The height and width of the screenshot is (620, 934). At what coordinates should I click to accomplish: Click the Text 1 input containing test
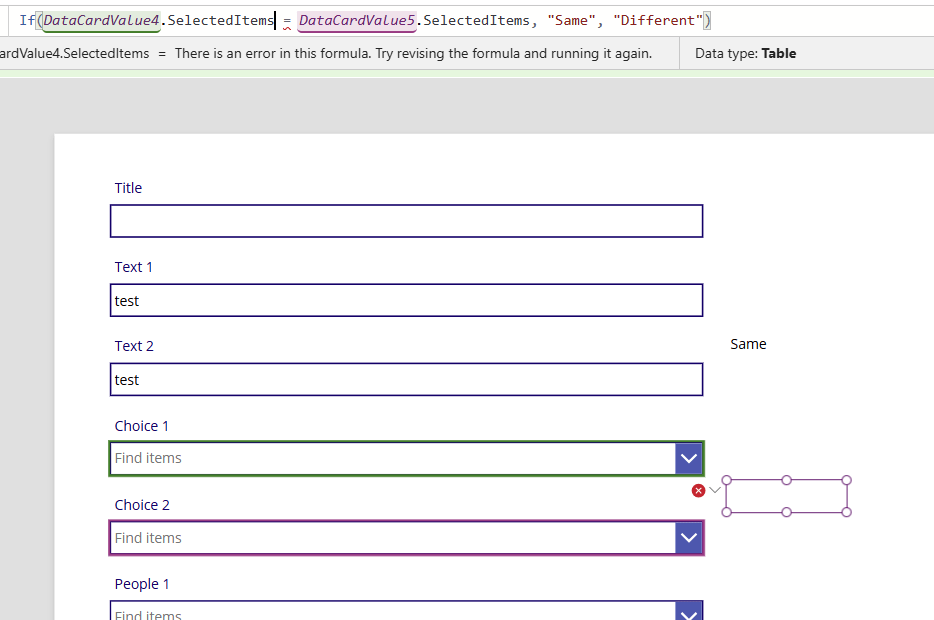tap(406, 300)
